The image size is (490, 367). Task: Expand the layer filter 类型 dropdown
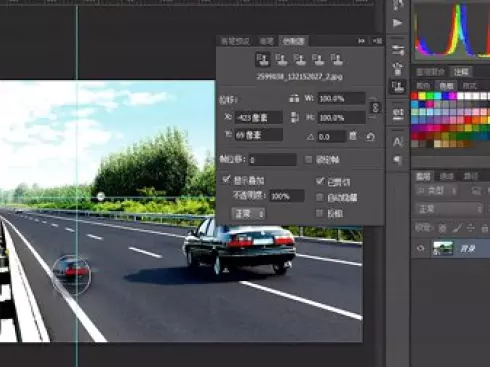(x=437, y=191)
